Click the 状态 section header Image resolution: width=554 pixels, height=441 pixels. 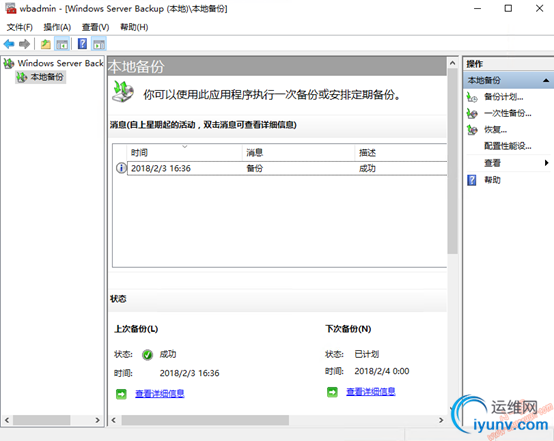[x=118, y=299]
